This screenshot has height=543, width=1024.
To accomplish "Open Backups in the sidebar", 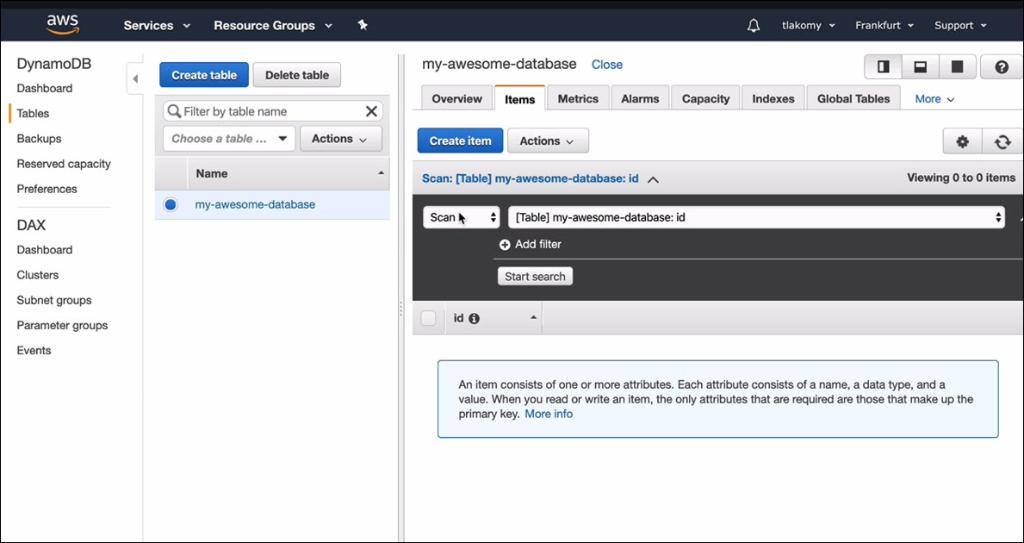I will (x=39, y=139).
